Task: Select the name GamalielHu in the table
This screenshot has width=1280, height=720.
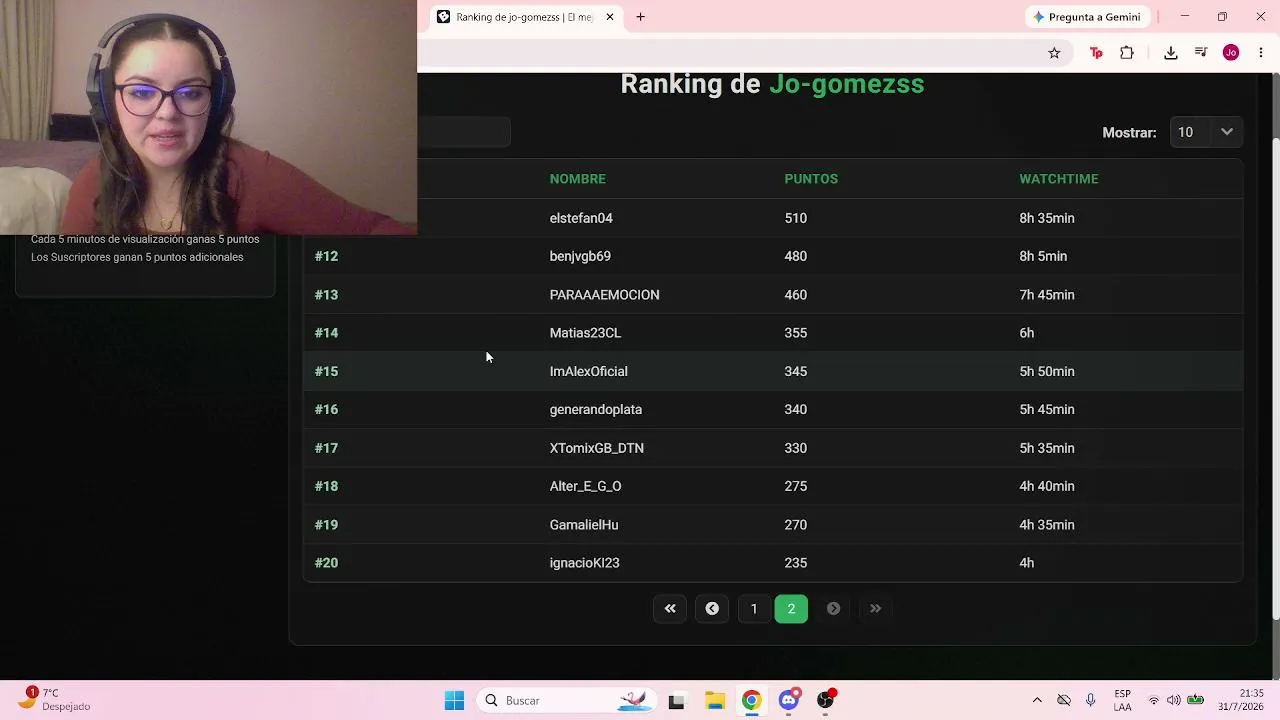Action: pyautogui.click(x=584, y=525)
